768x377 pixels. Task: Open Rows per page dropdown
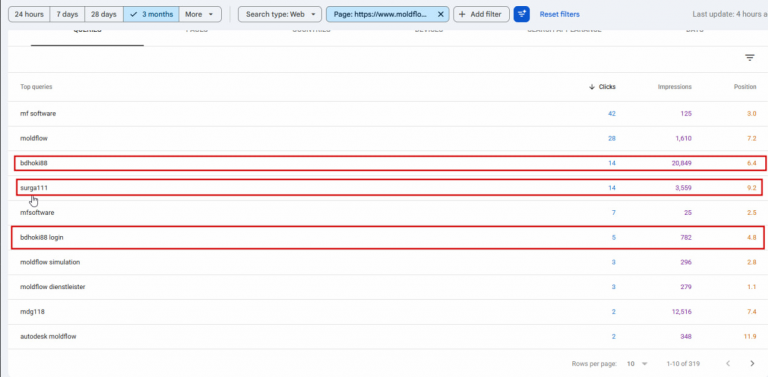click(x=637, y=364)
